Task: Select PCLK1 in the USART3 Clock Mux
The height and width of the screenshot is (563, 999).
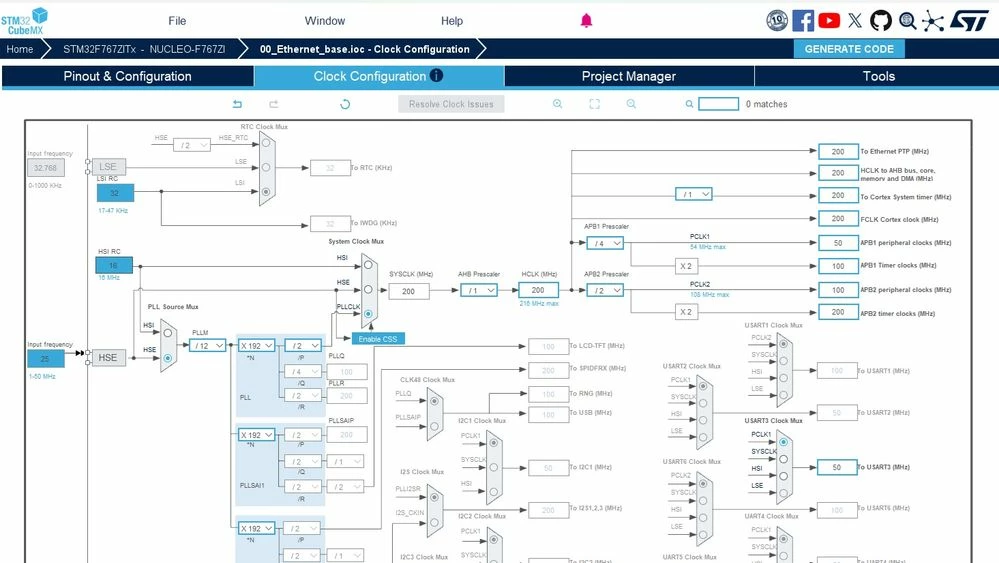Action: point(784,441)
